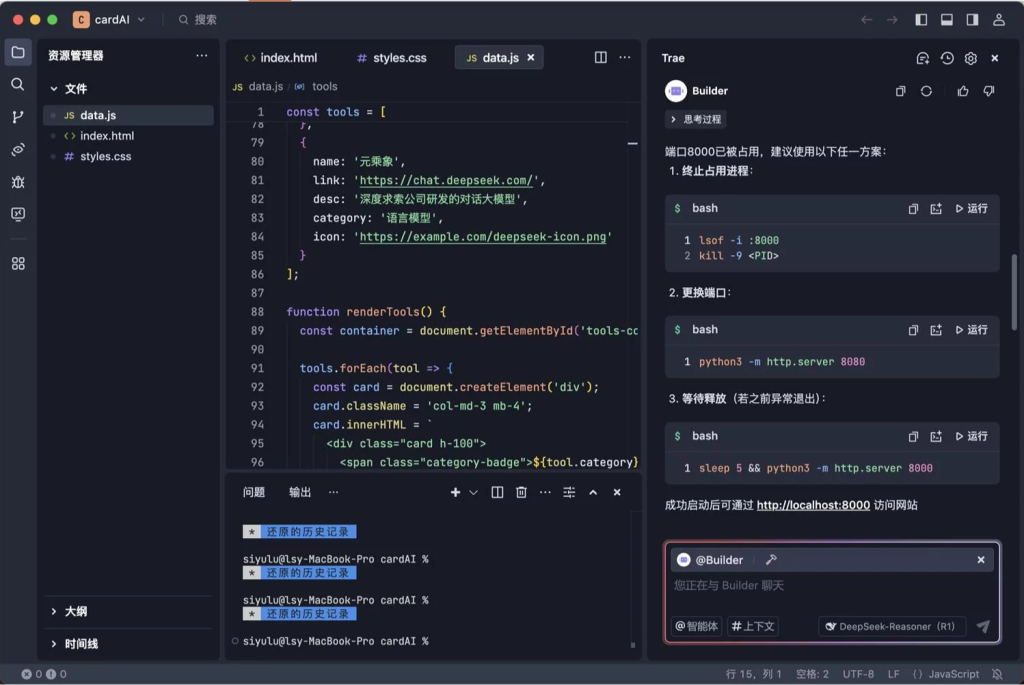Open the Source Control branch icon
Image resolution: width=1024 pixels, height=685 pixels.
(18, 117)
